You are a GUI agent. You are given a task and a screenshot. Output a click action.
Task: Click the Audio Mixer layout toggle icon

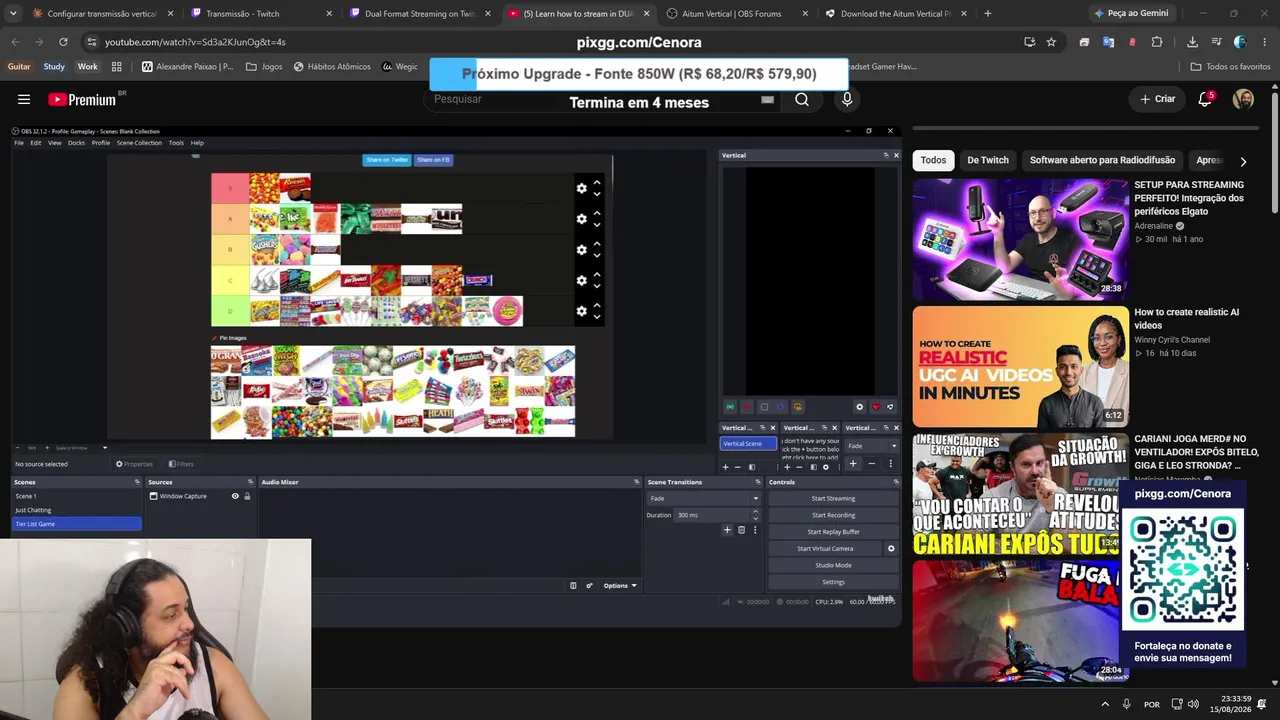(573, 585)
